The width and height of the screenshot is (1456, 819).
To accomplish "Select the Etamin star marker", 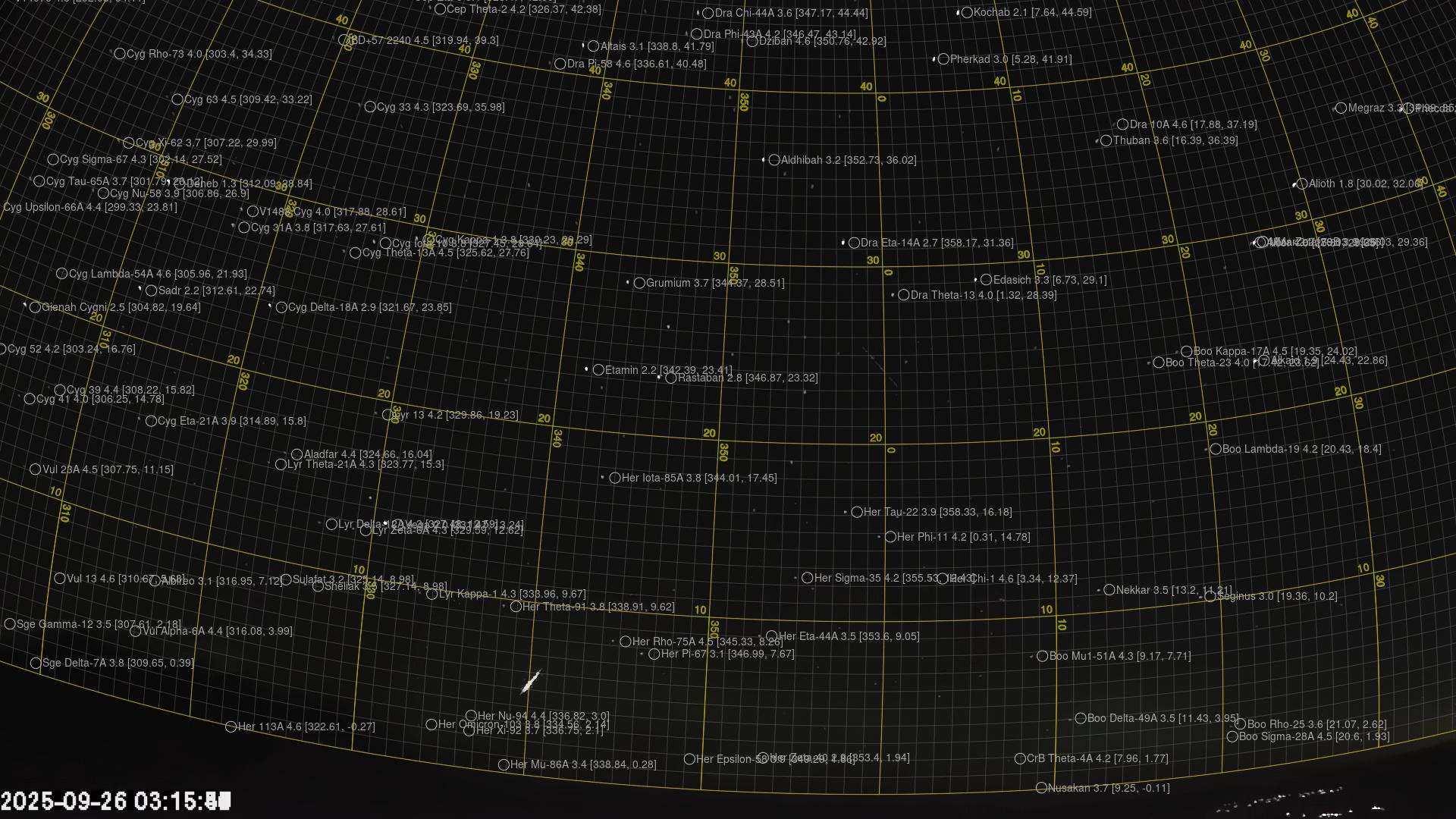I will [x=598, y=370].
